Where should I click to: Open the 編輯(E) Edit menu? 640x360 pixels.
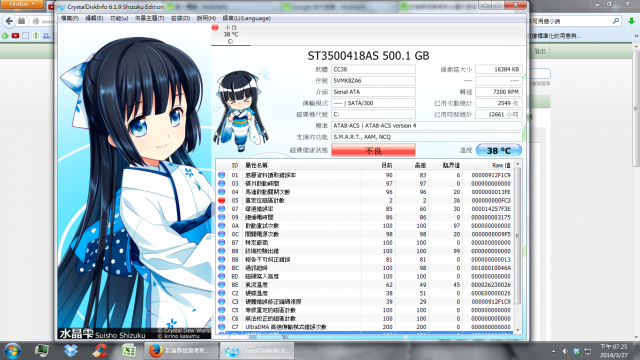[x=94, y=18]
